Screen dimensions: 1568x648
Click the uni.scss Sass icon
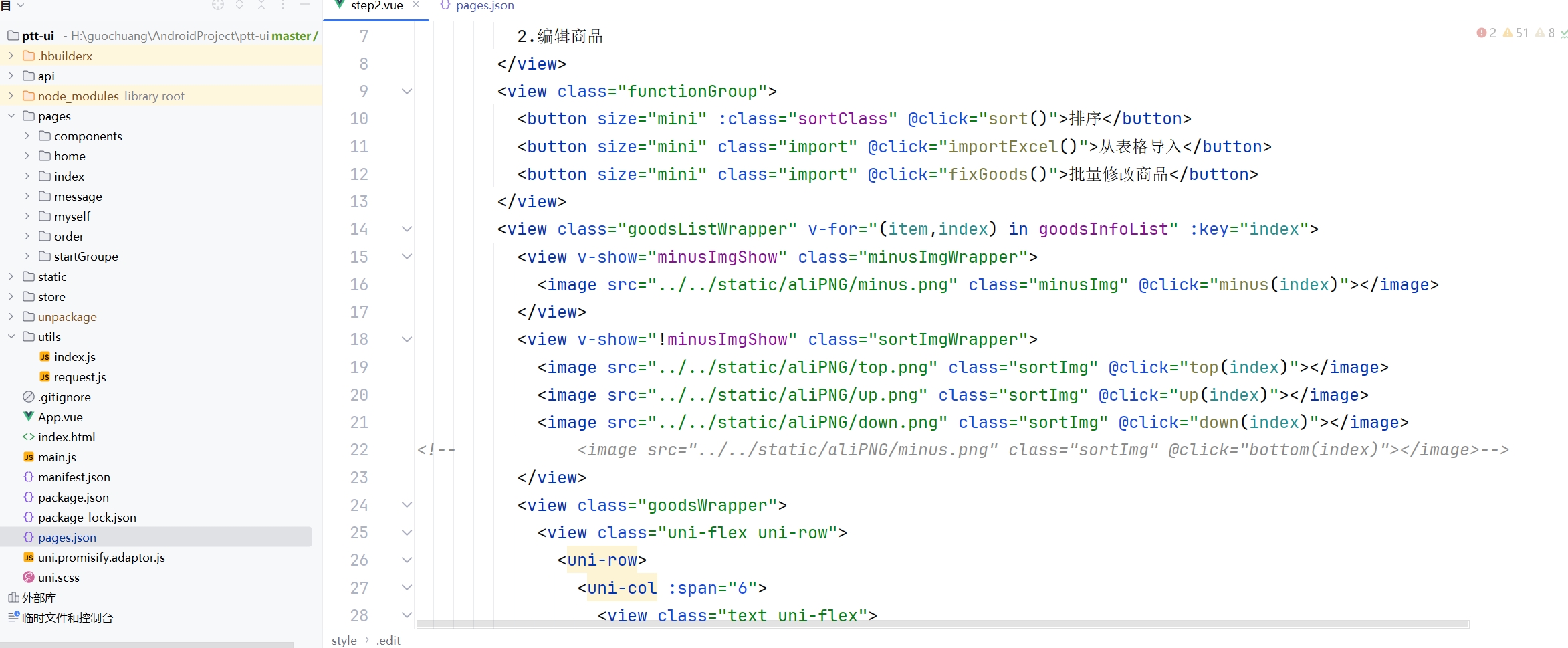pos(29,577)
